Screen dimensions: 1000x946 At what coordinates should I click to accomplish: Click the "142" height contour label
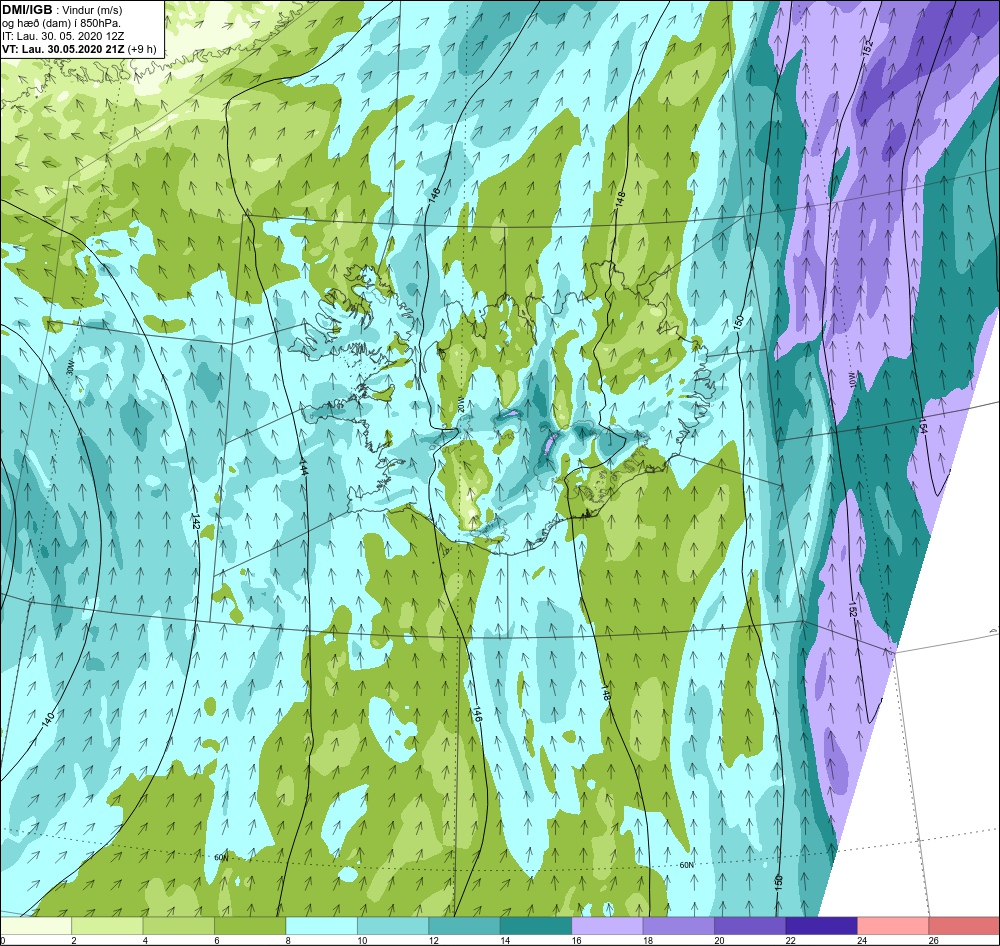point(196,521)
